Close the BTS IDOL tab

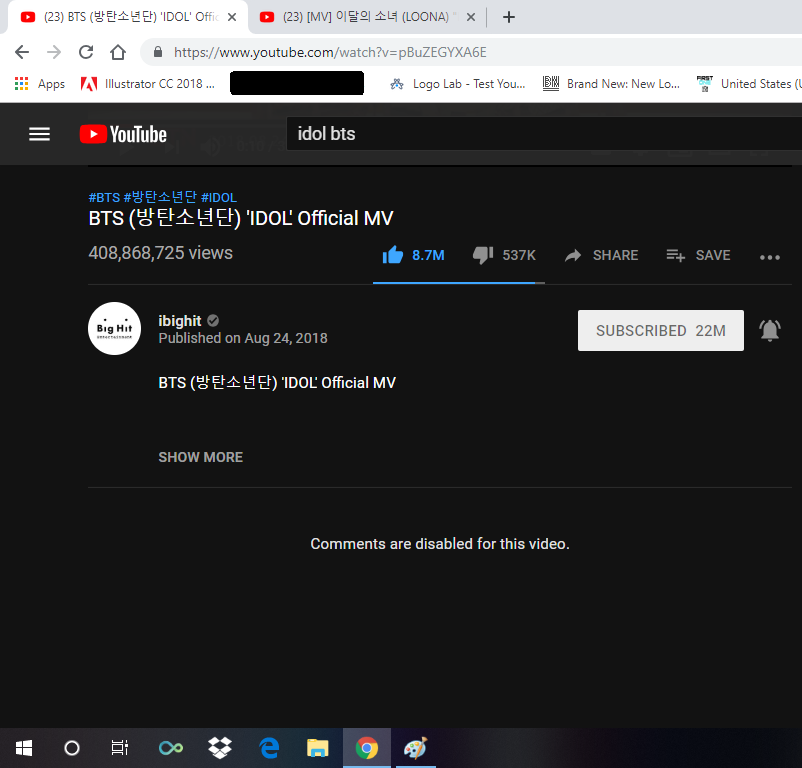tap(232, 17)
